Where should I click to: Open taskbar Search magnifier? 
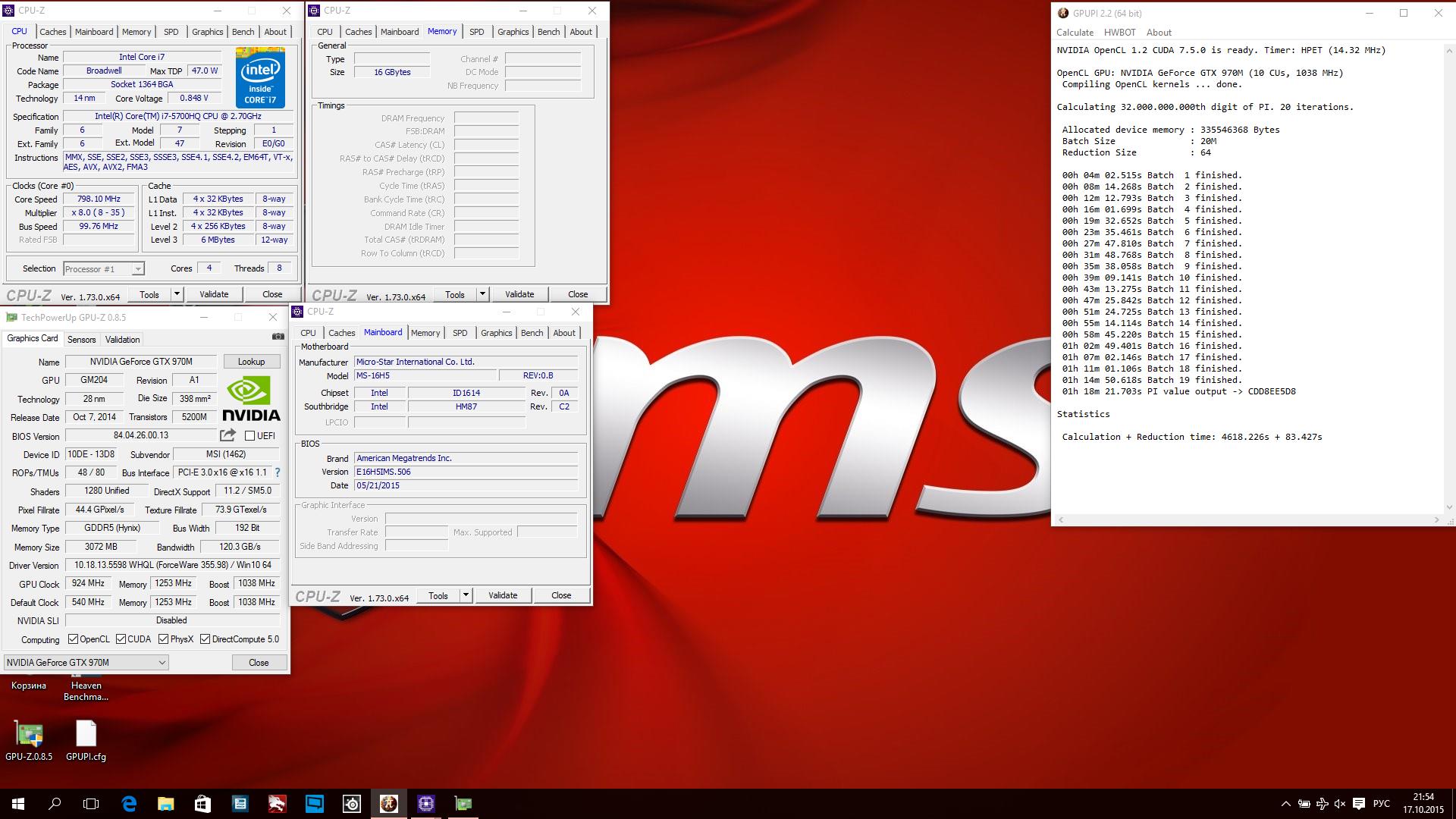click(x=55, y=804)
